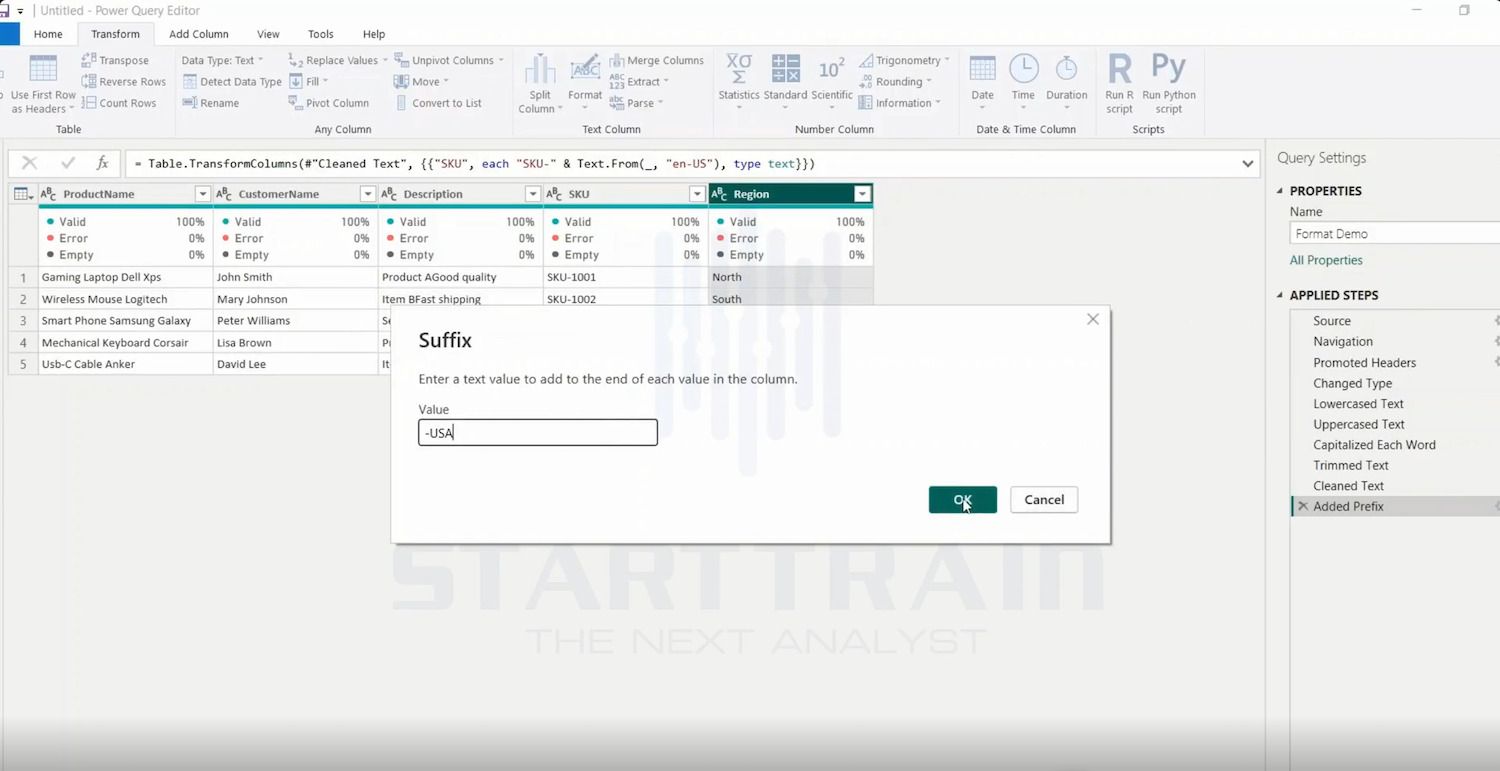Open the Add Column ribbon tab
The height and width of the screenshot is (771, 1500).
point(199,34)
